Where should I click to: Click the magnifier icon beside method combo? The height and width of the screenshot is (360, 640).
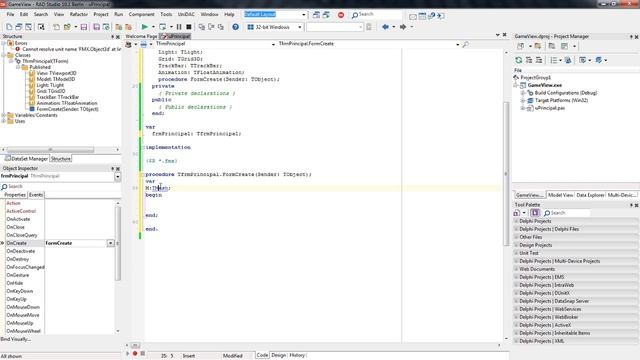pyautogui.click(x=465, y=44)
